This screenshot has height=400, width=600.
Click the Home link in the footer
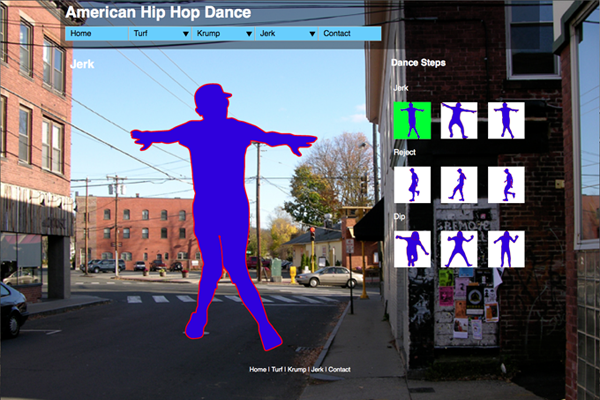258,370
